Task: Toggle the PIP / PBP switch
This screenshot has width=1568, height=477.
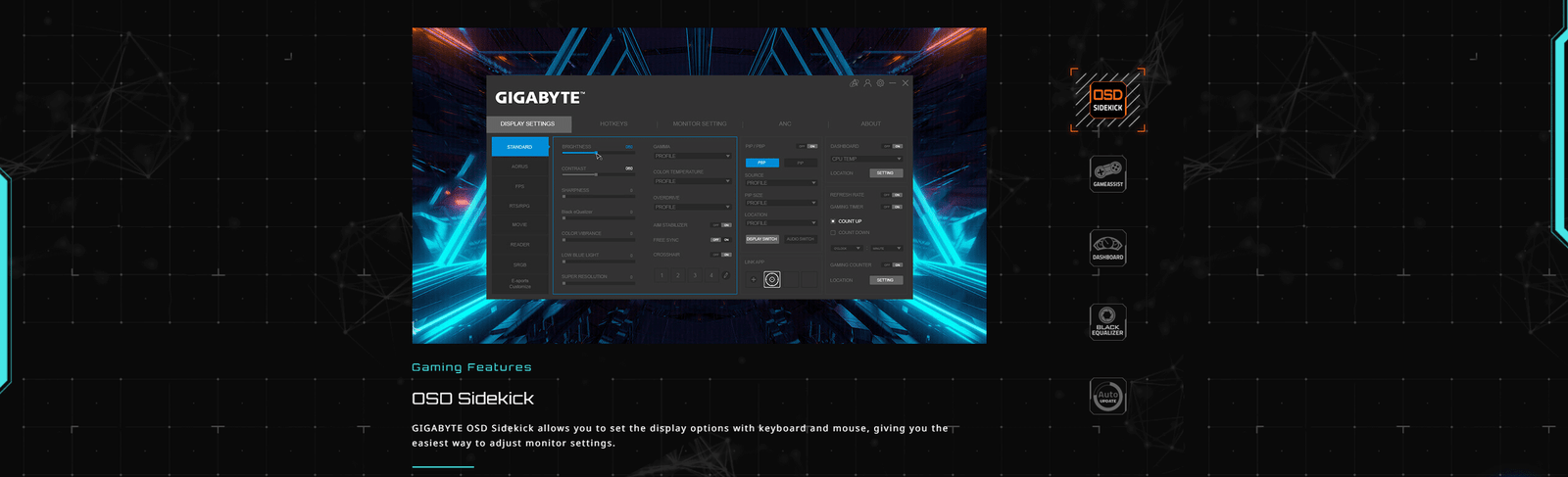Action: pos(808,146)
